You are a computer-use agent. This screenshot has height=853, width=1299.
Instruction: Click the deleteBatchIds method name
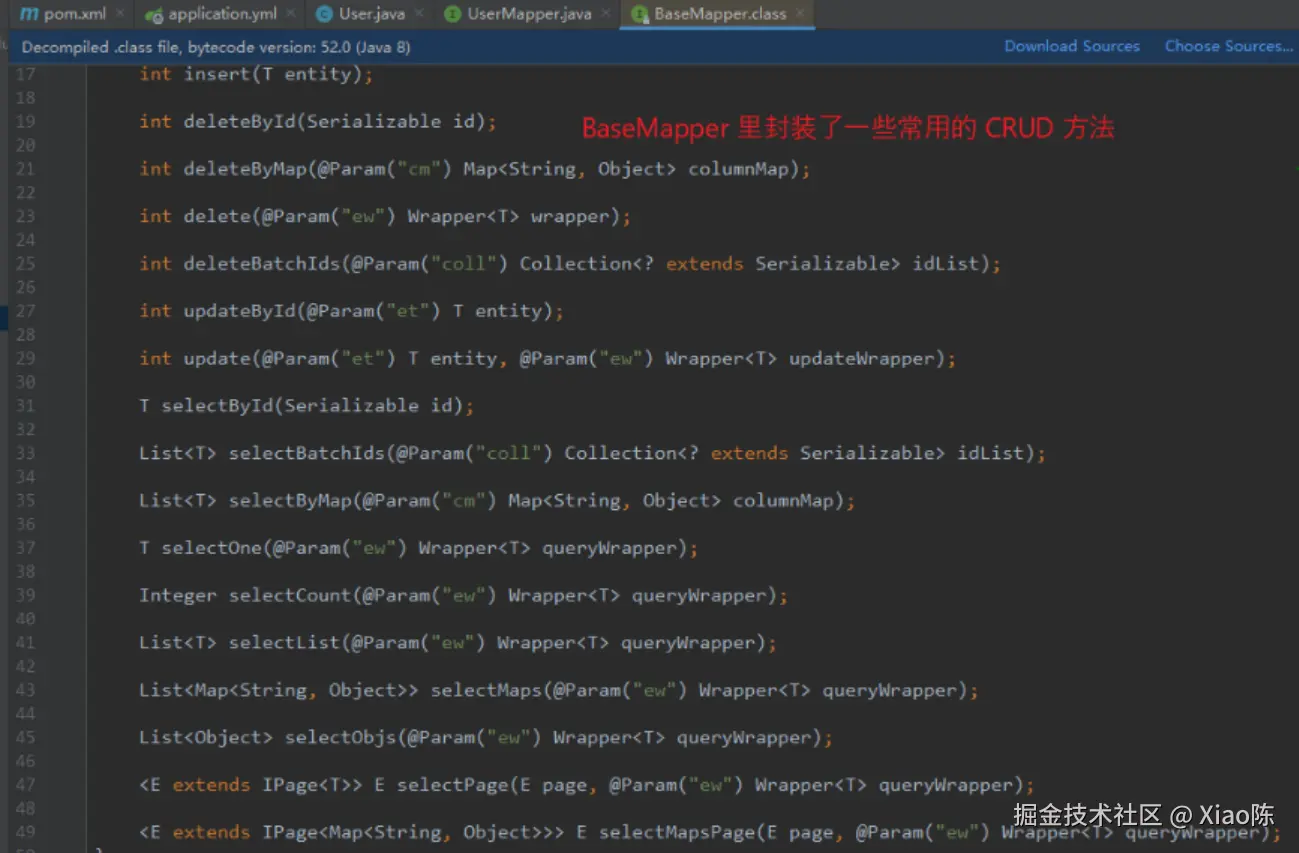pos(262,263)
